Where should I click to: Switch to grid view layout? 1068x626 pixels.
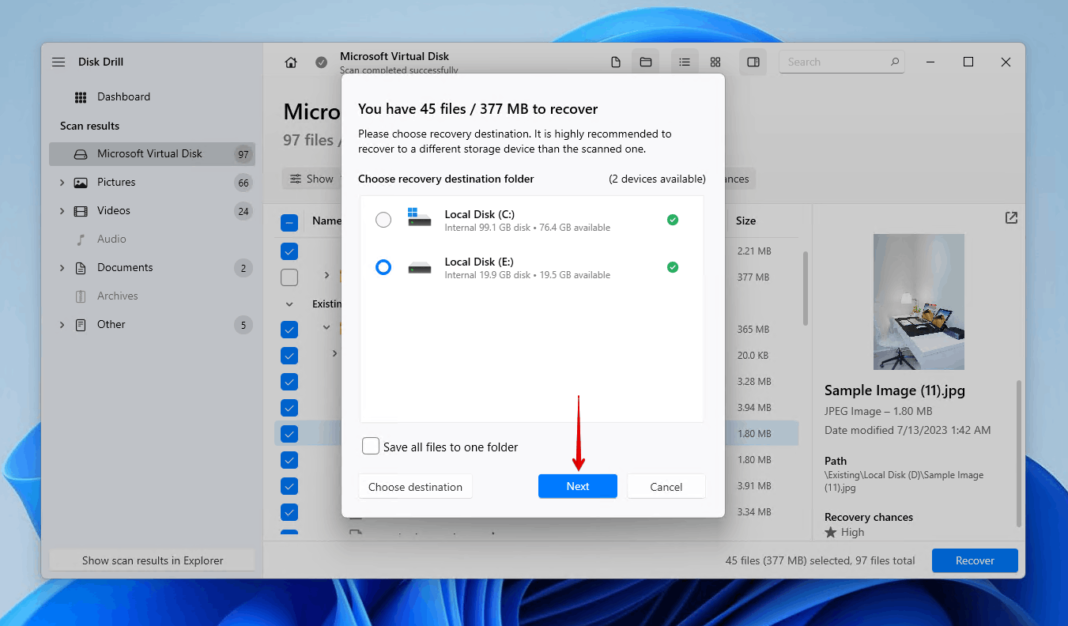715,61
